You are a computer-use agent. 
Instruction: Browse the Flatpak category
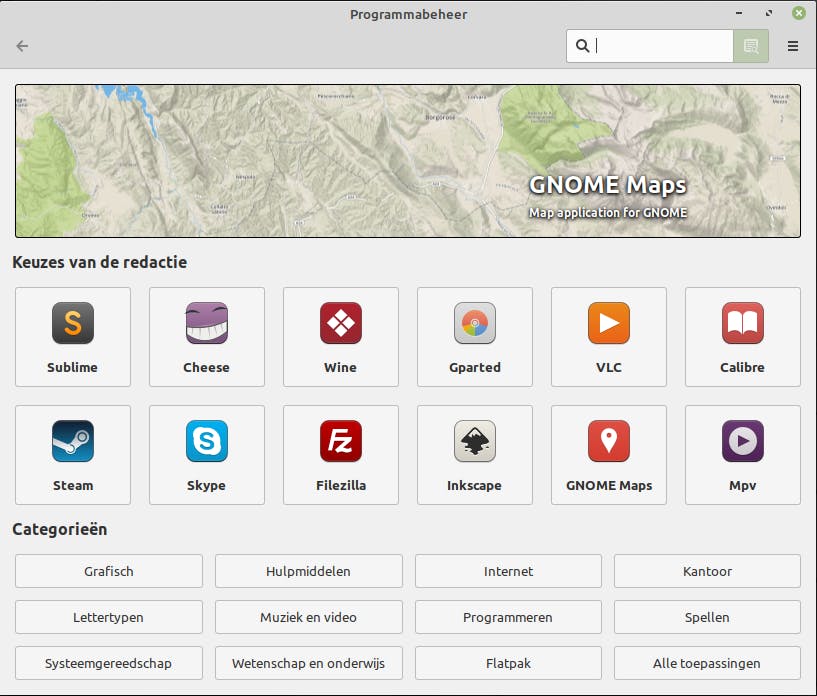pos(508,663)
